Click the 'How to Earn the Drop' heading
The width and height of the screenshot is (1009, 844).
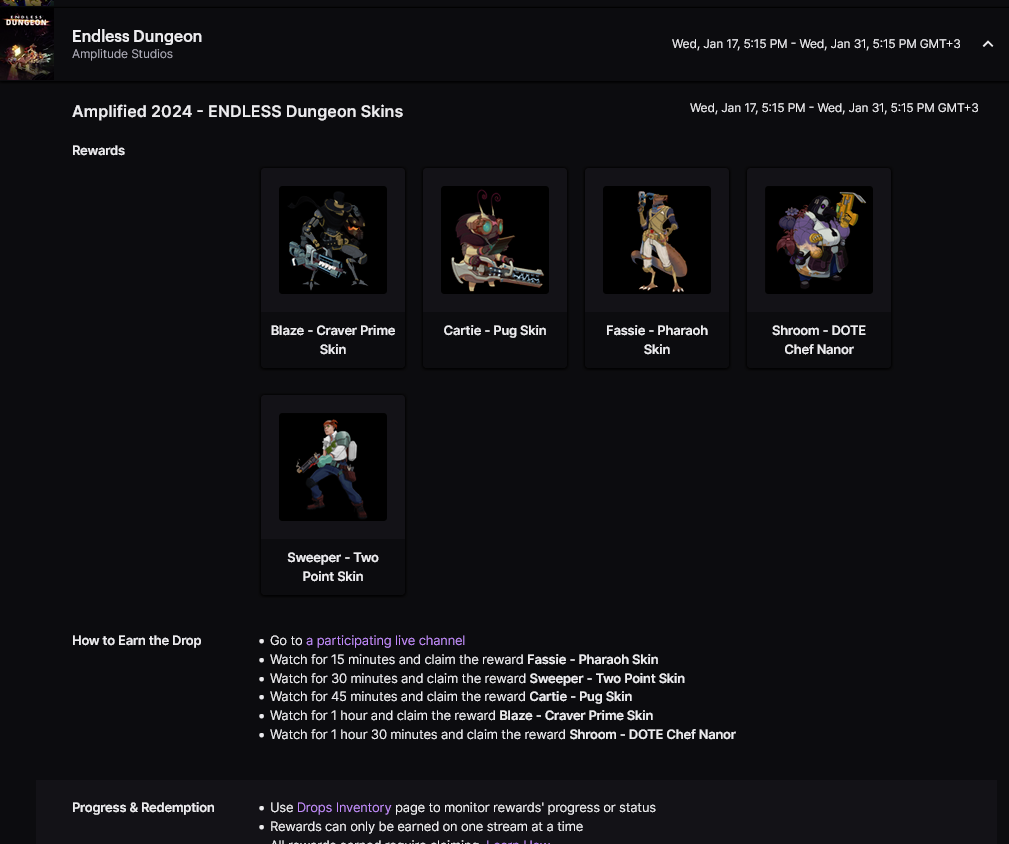coord(136,641)
